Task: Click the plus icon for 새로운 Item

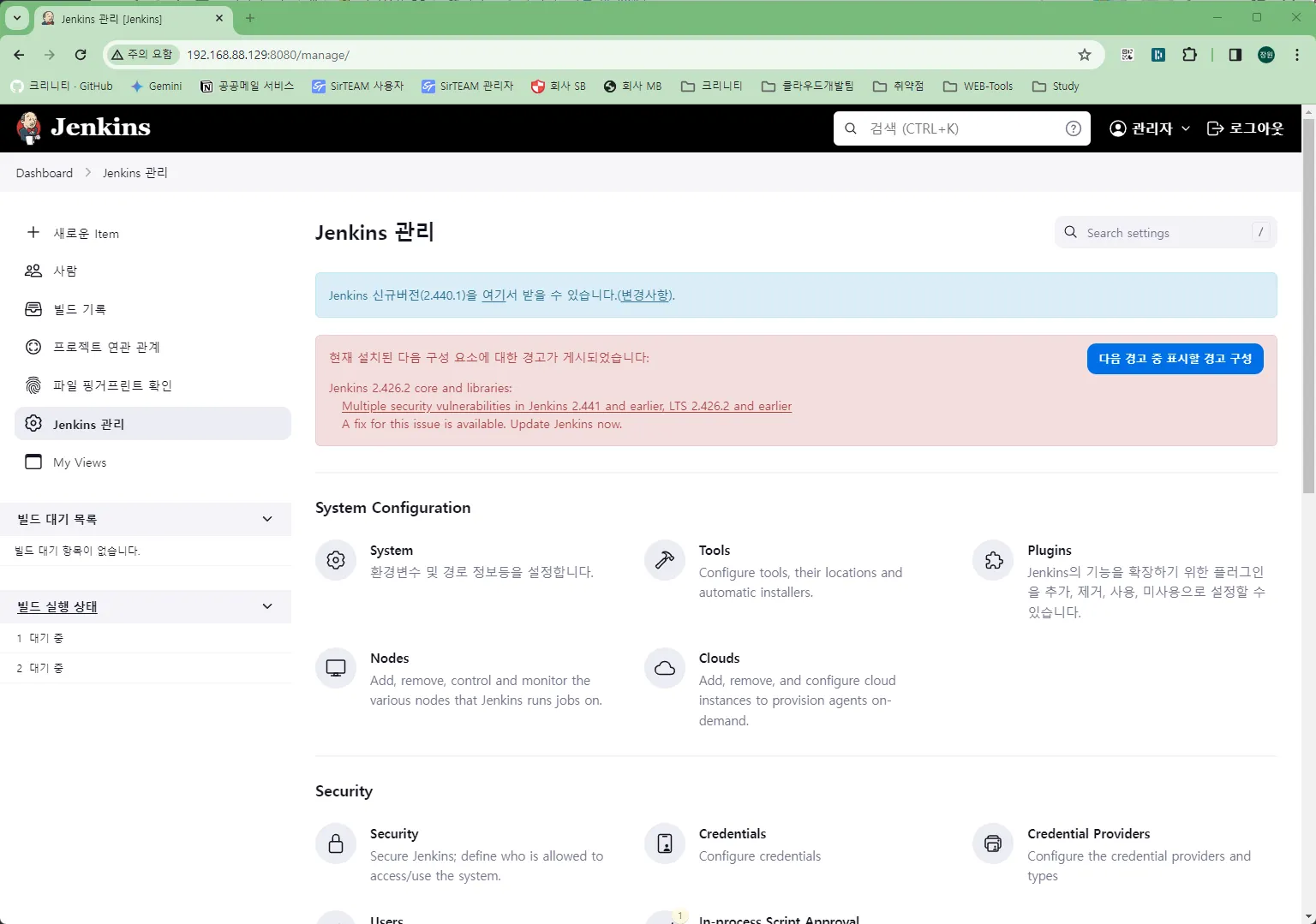Action: pos(33,232)
